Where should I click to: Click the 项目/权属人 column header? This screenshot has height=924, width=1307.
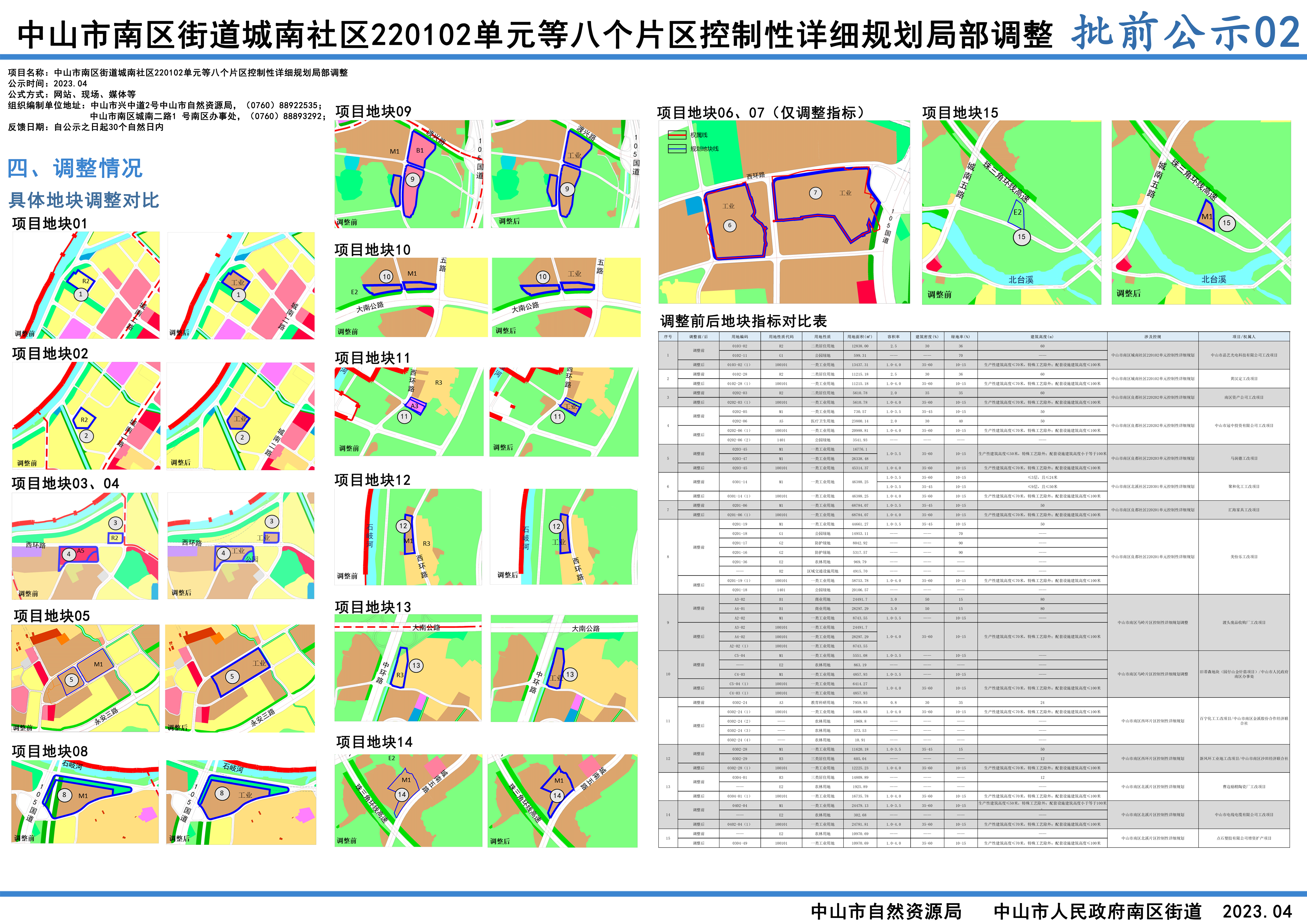1244,337
